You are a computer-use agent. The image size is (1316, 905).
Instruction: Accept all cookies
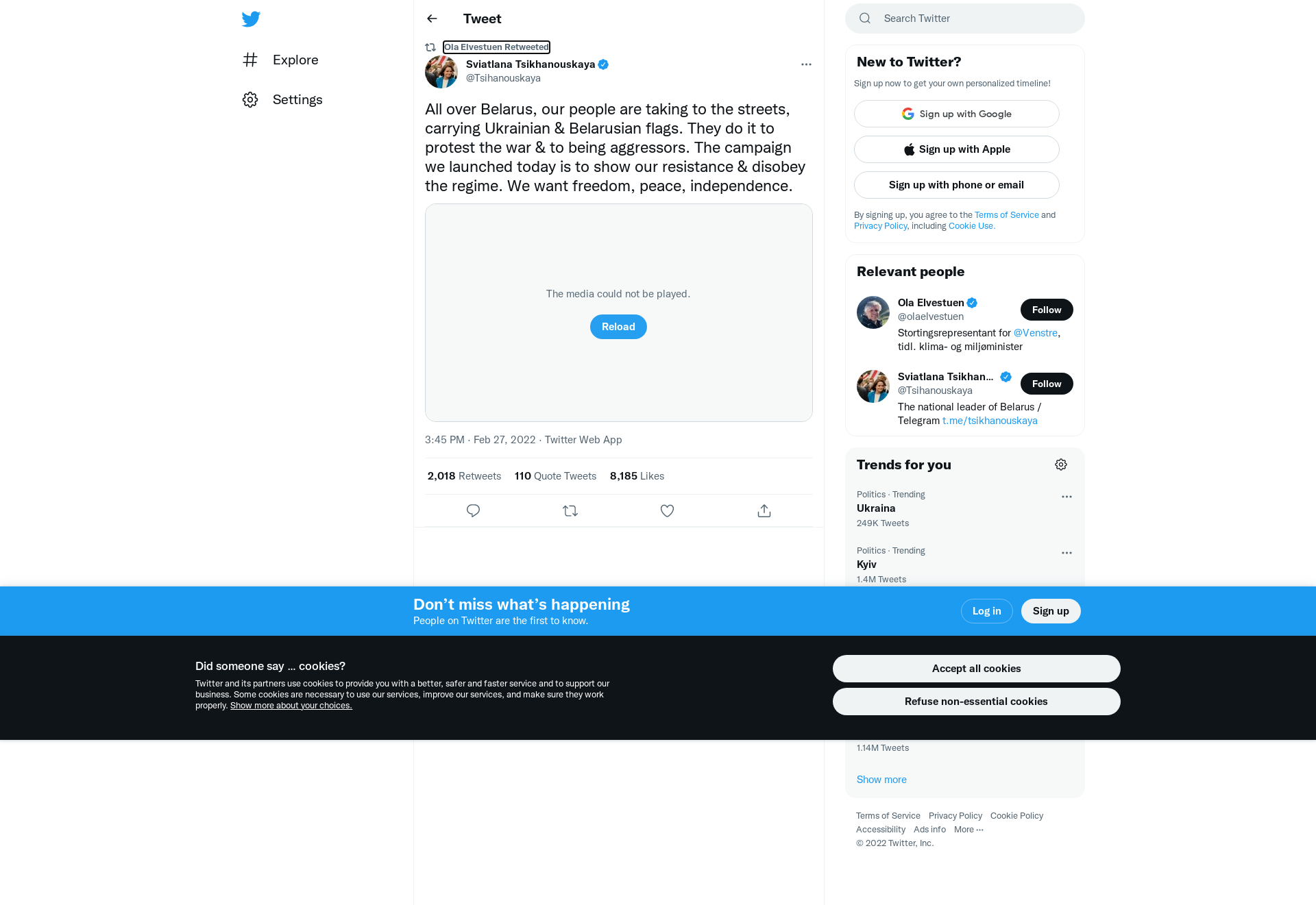(976, 669)
